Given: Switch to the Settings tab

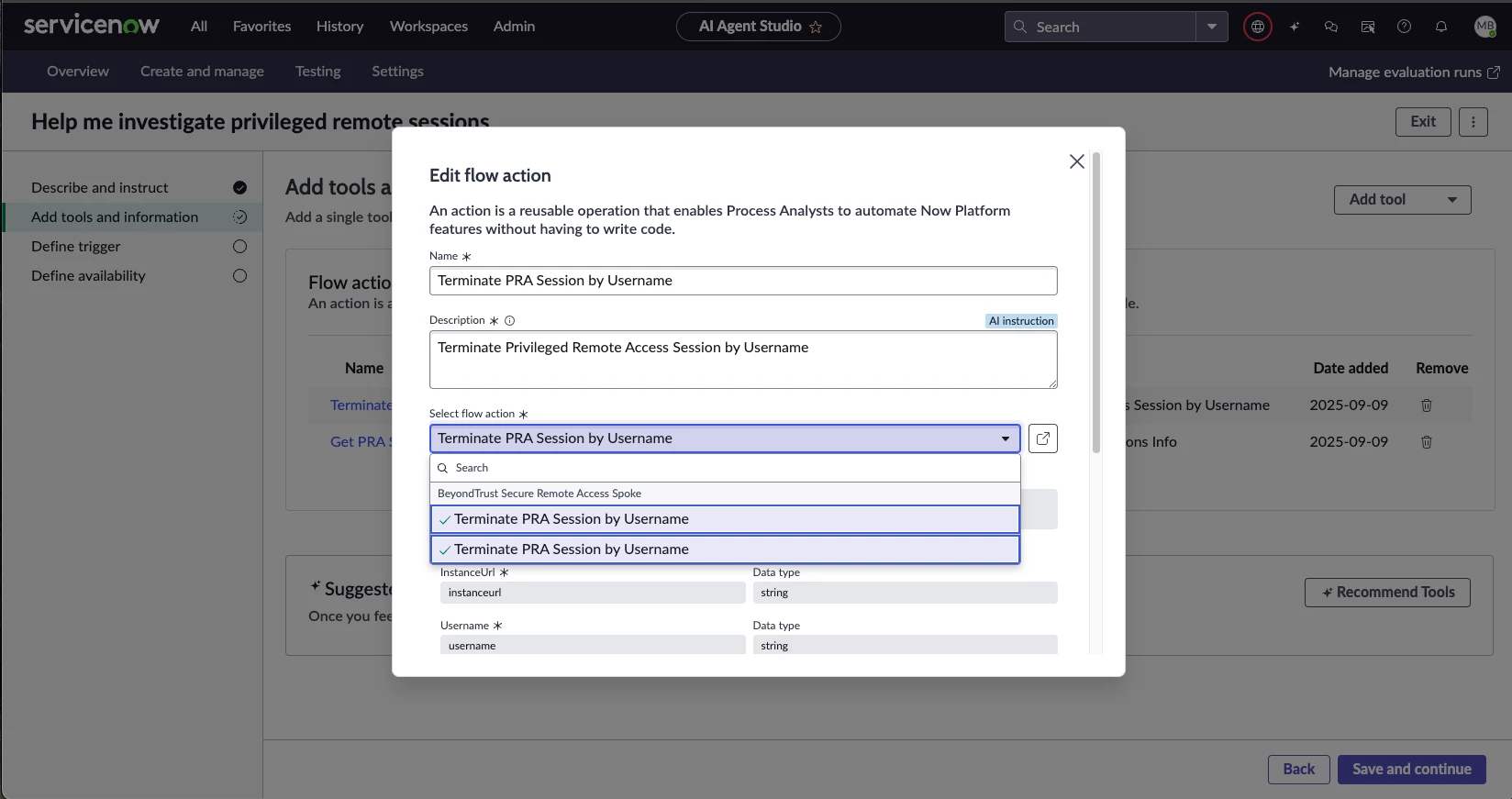Looking at the screenshot, I should point(397,72).
